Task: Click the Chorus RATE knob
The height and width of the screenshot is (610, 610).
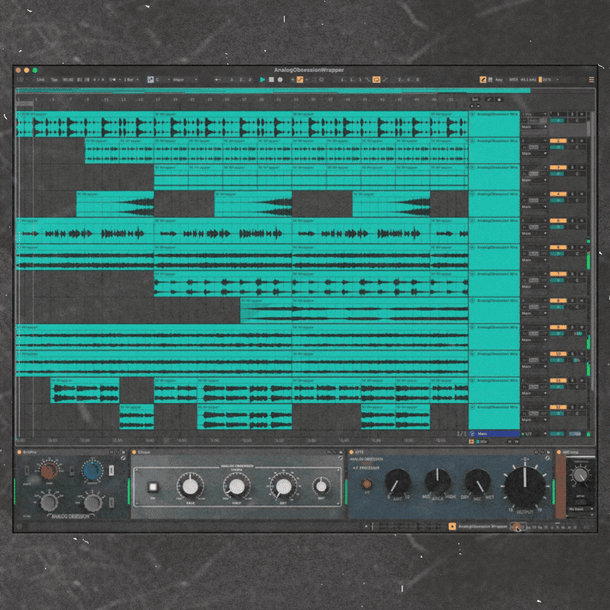Action: pyautogui.click(x=190, y=487)
